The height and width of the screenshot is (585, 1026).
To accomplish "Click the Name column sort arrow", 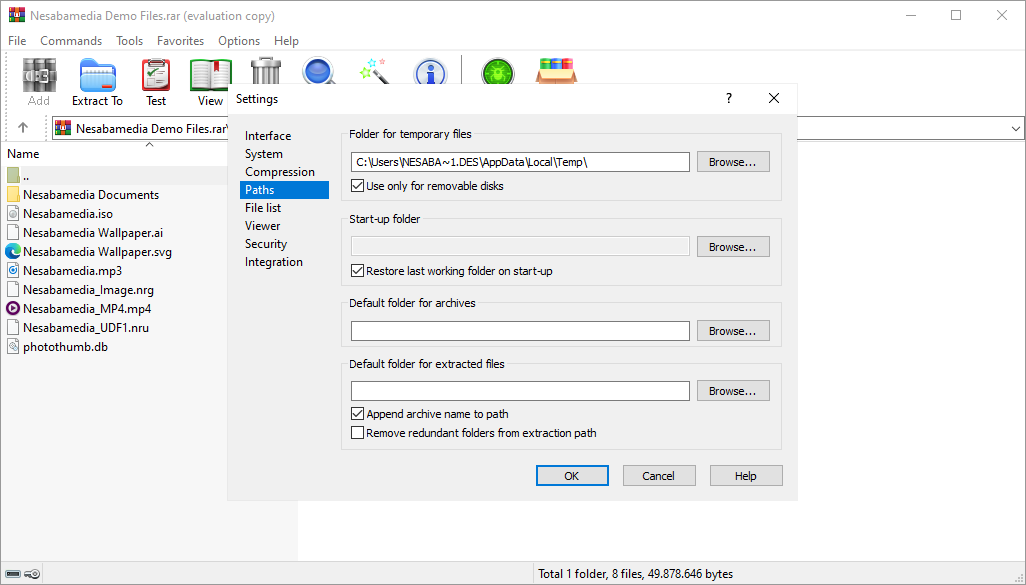I will point(149,145).
